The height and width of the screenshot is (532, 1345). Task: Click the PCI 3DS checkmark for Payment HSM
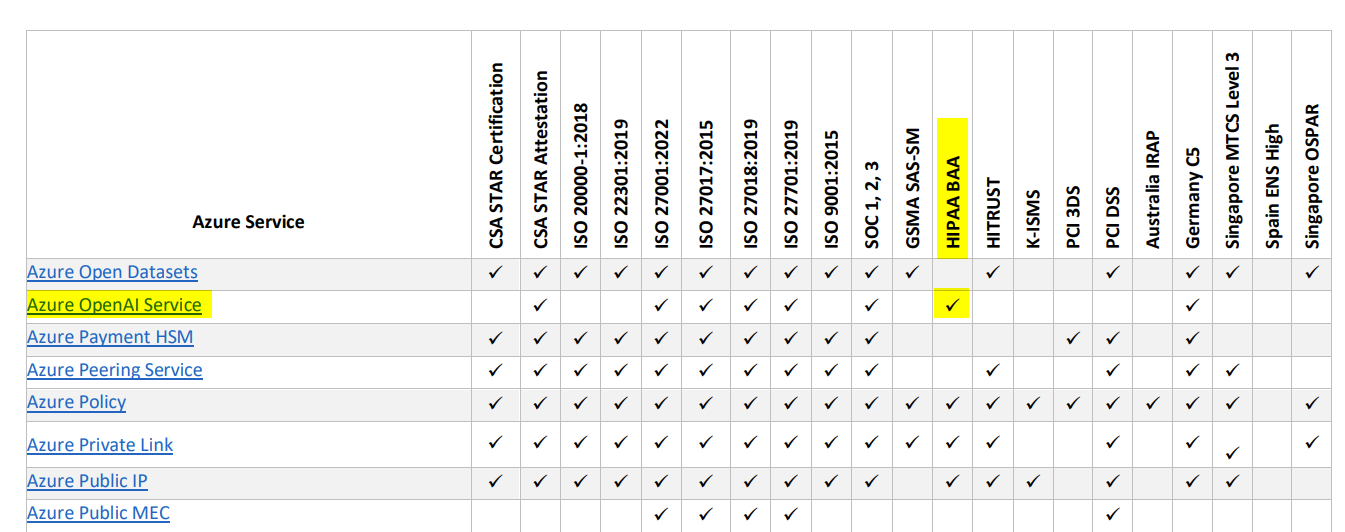point(1072,338)
